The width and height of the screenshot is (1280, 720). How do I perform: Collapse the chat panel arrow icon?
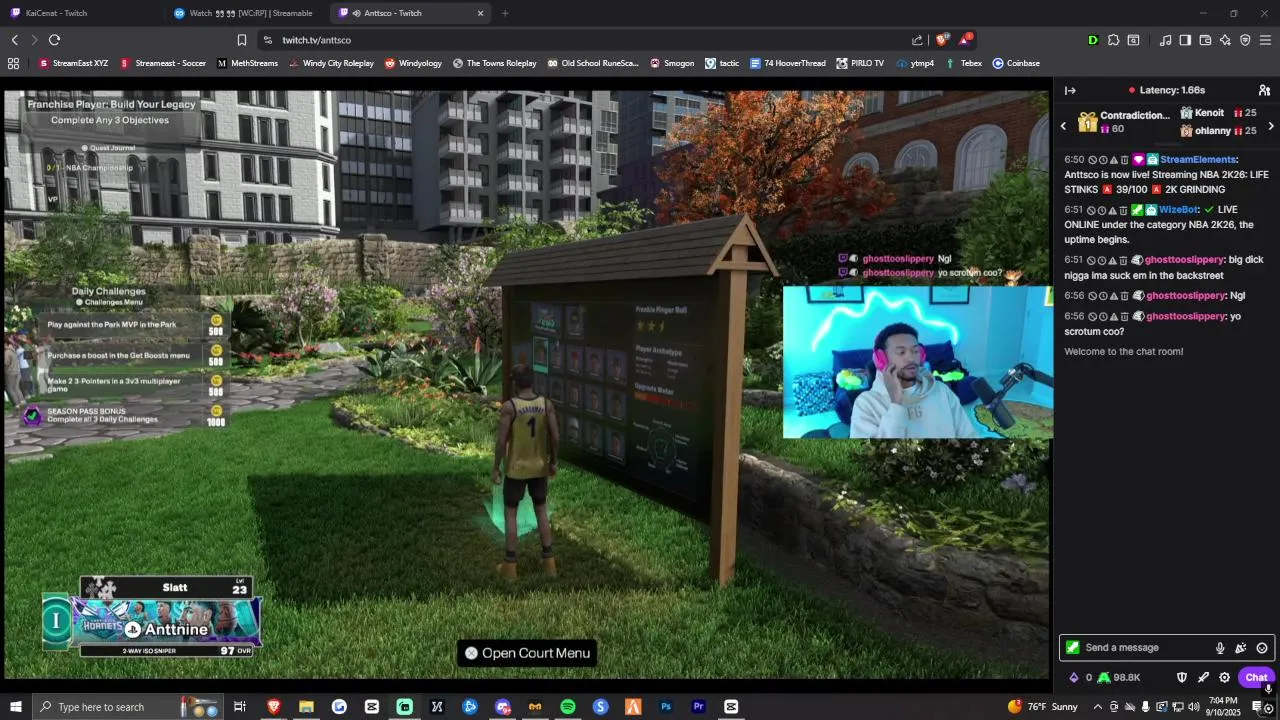click(x=1070, y=90)
